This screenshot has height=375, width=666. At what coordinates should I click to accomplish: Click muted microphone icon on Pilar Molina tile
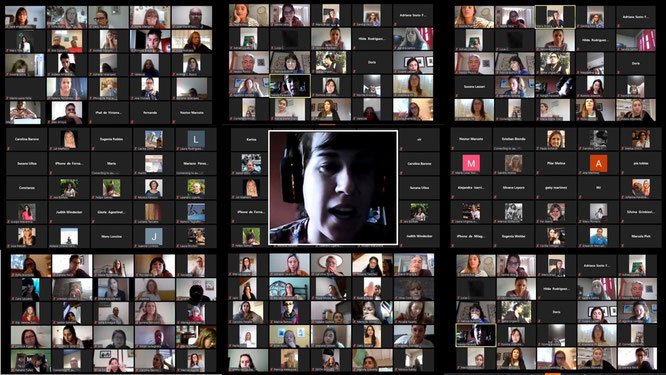click(538, 173)
